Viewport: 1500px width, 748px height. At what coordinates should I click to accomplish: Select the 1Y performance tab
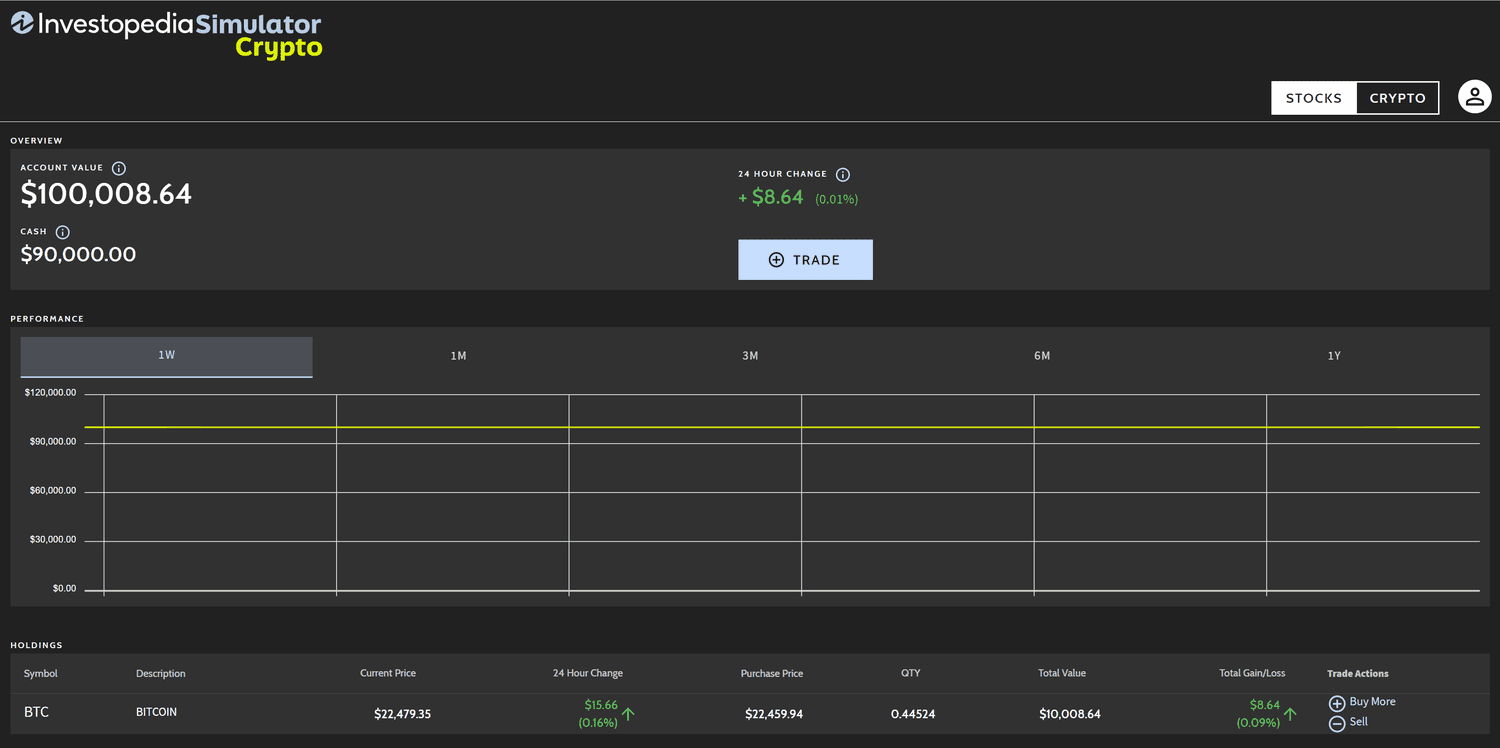click(x=1333, y=356)
